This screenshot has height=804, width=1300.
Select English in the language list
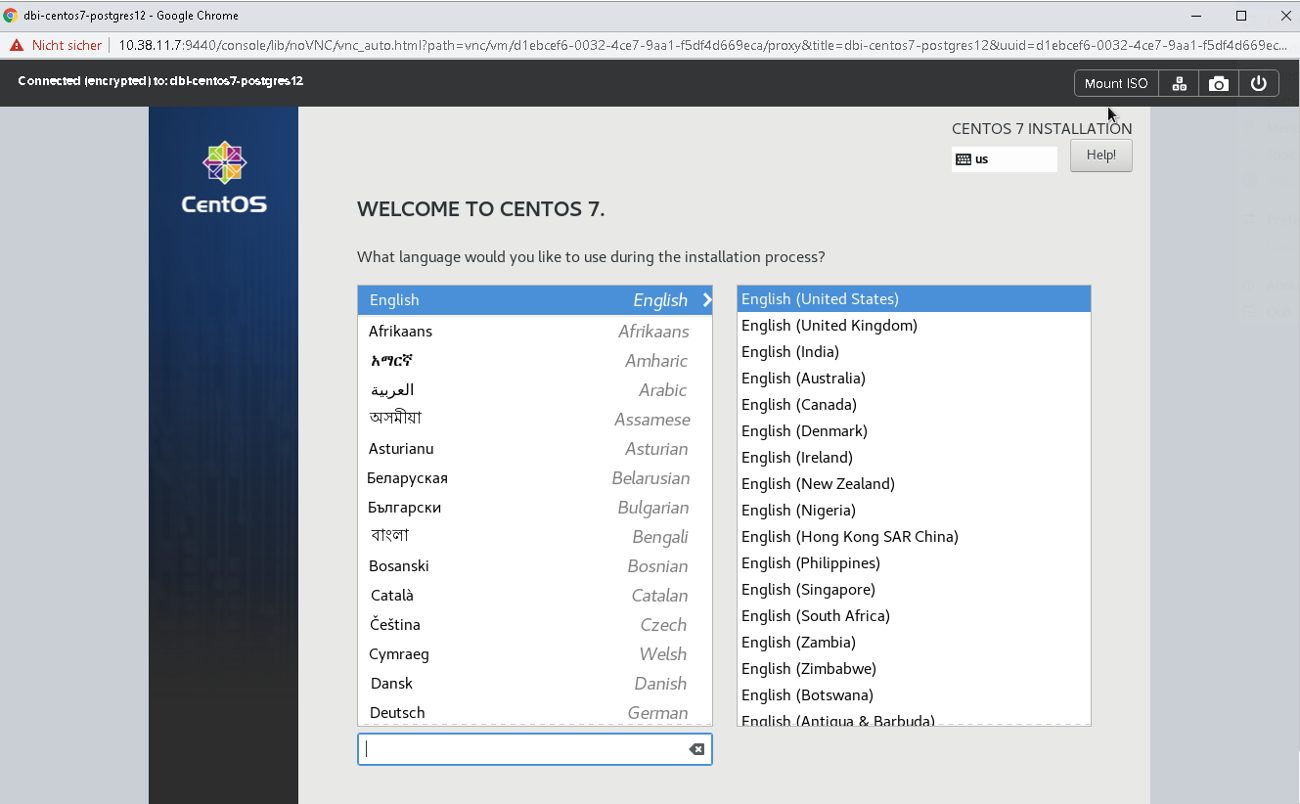535,300
